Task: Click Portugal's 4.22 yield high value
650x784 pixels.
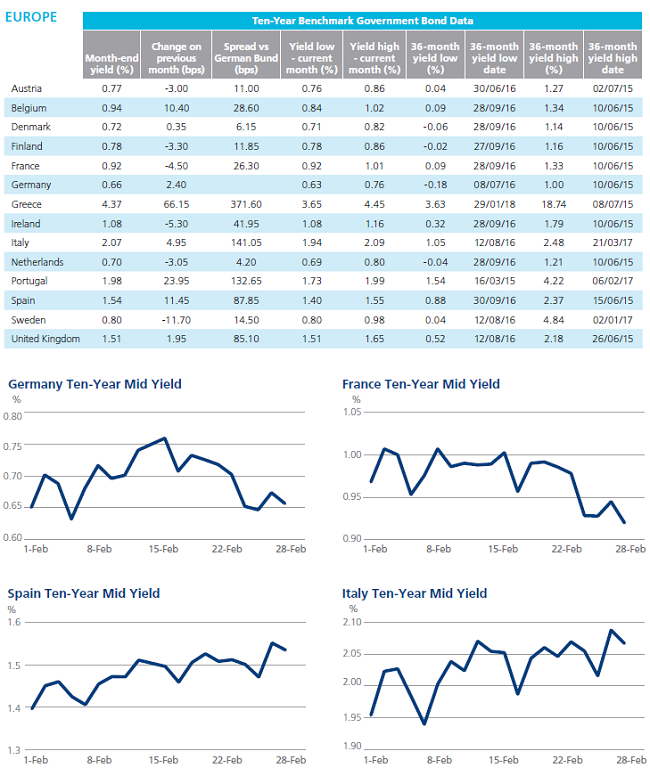Action: [553, 281]
